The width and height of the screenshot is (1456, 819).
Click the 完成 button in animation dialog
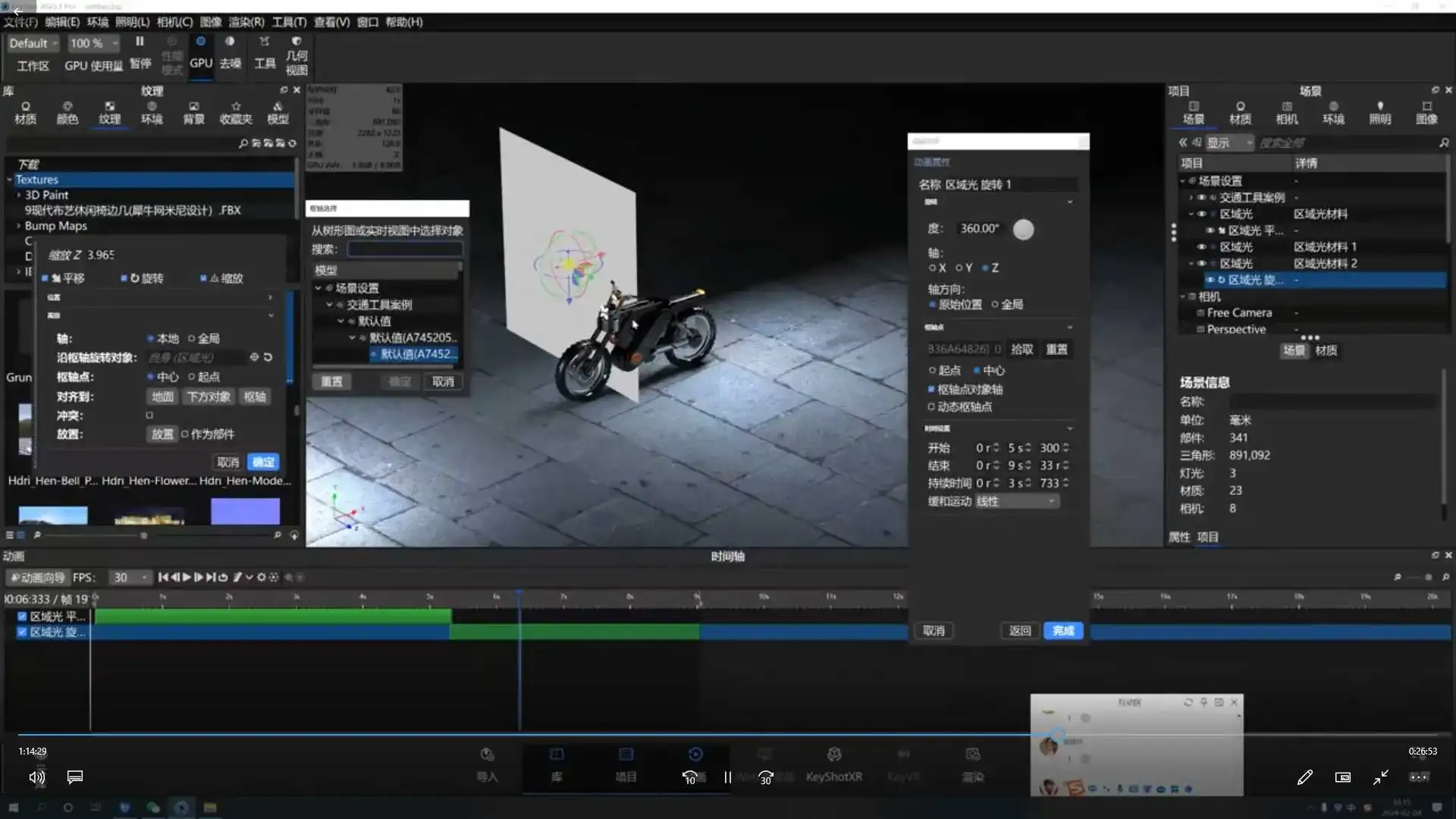click(1062, 630)
